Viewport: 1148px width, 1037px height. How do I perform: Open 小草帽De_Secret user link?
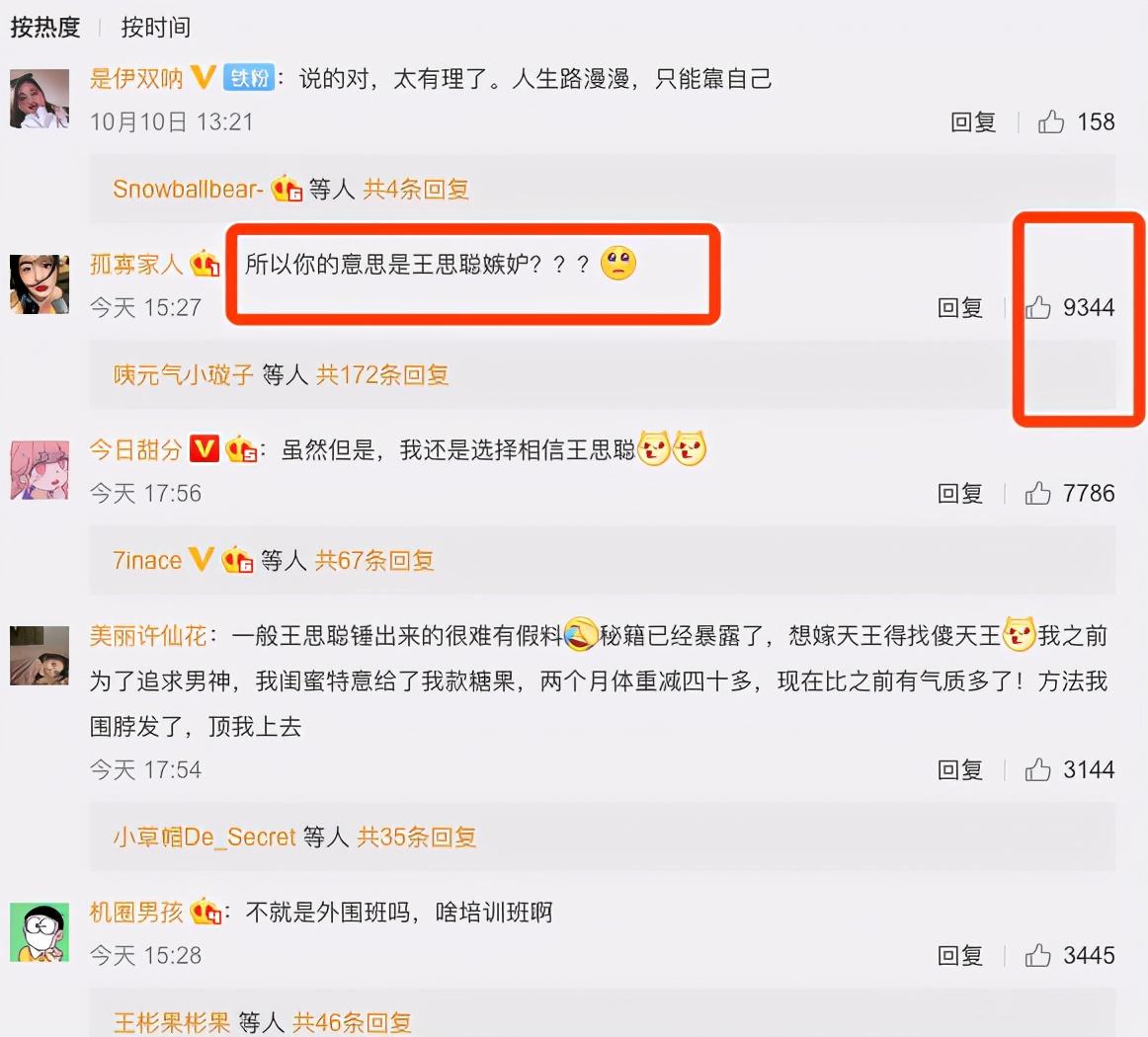pyautogui.click(x=205, y=837)
